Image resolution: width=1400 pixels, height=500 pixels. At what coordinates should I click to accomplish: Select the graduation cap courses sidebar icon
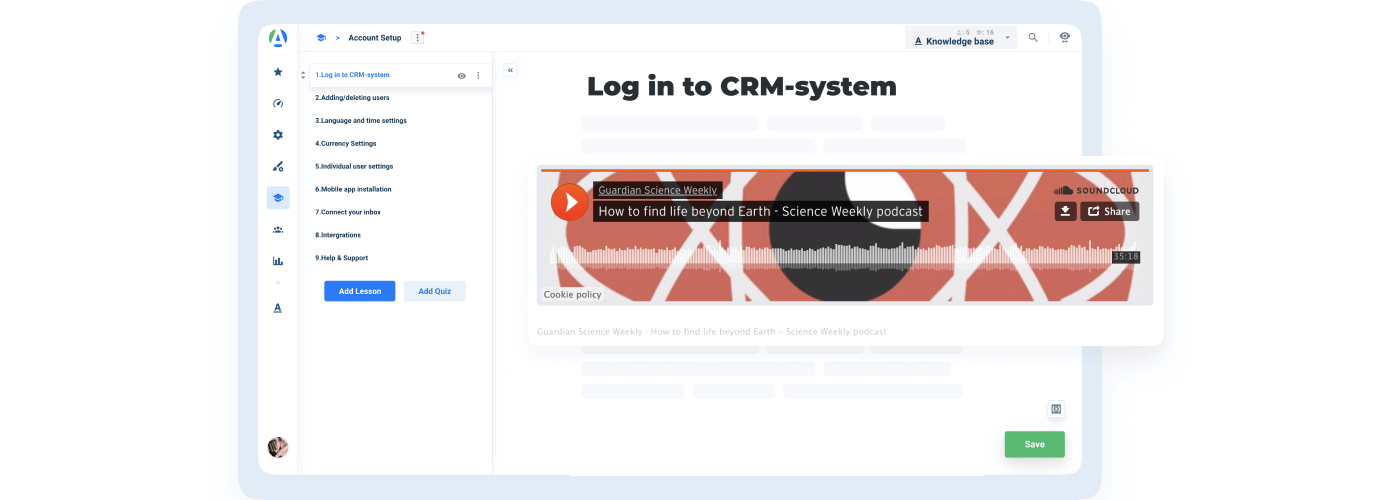click(x=278, y=198)
